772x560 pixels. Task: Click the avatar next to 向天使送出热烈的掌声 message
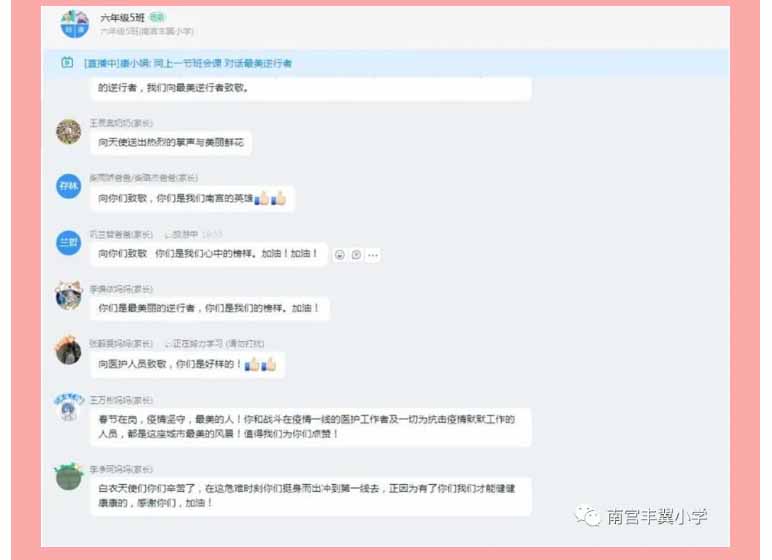coord(68,132)
